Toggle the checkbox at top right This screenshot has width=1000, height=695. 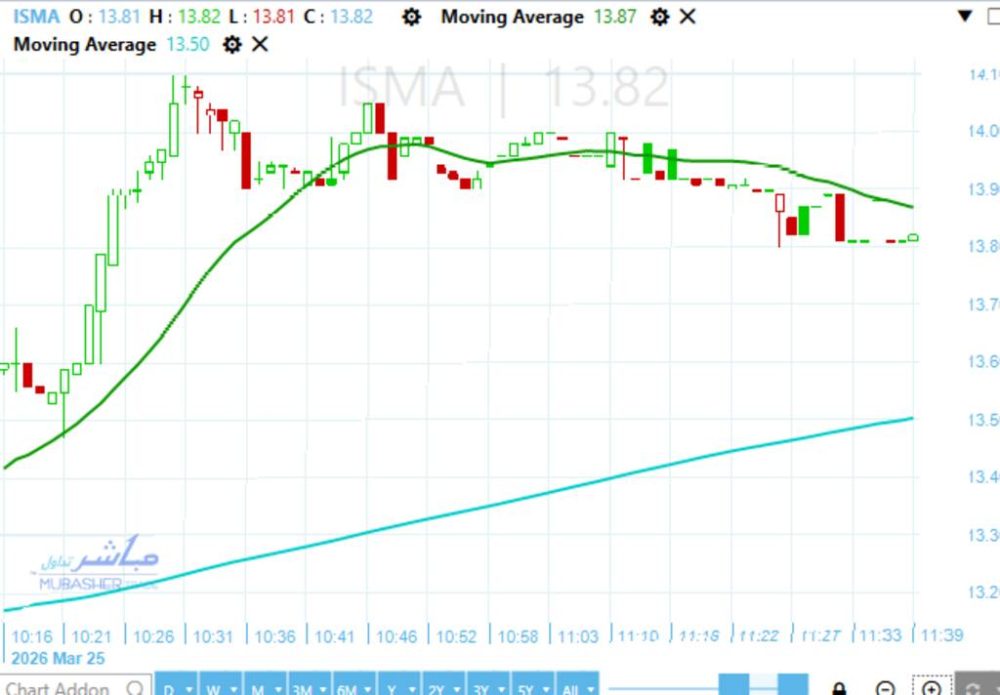(x=993, y=17)
